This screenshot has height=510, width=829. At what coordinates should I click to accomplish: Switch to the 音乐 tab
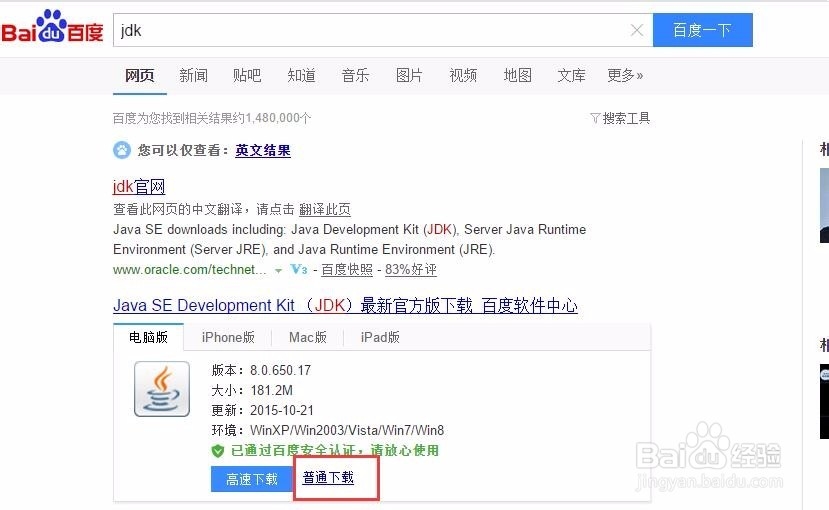point(355,76)
